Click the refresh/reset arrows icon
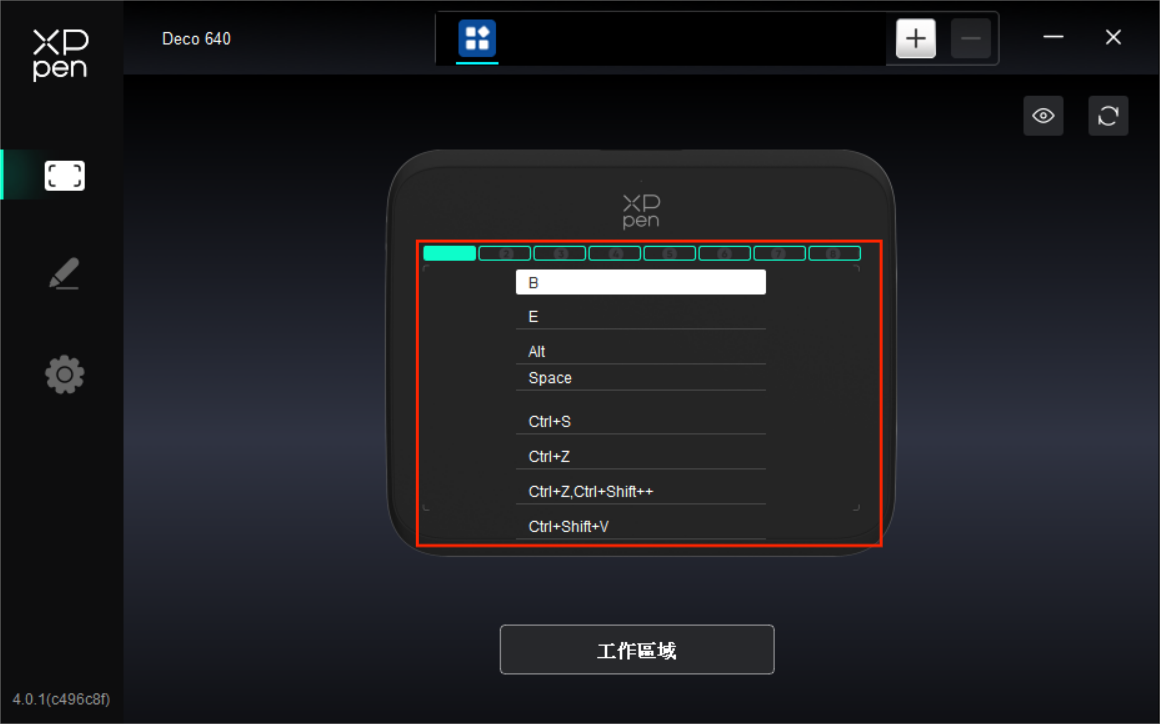This screenshot has width=1160, height=724. coord(1107,116)
